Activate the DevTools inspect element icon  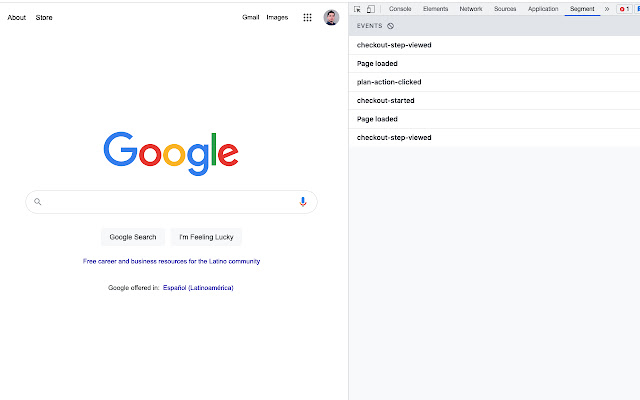point(357,9)
